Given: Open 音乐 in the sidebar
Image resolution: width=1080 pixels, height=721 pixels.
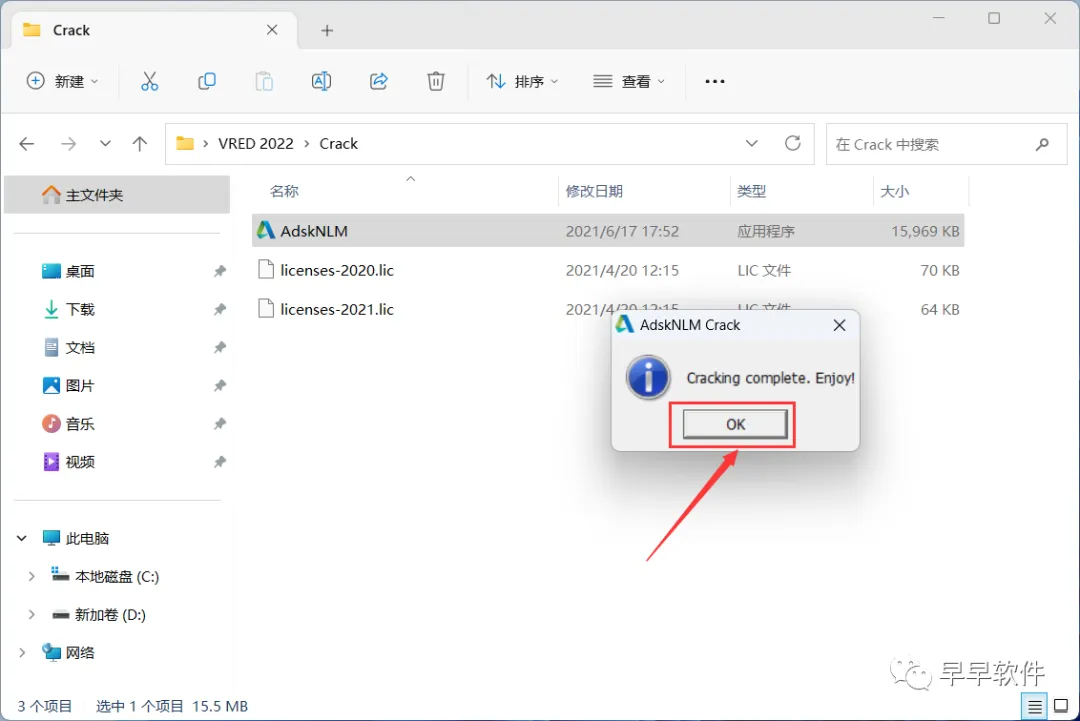Looking at the screenshot, I should coord(80,424).
